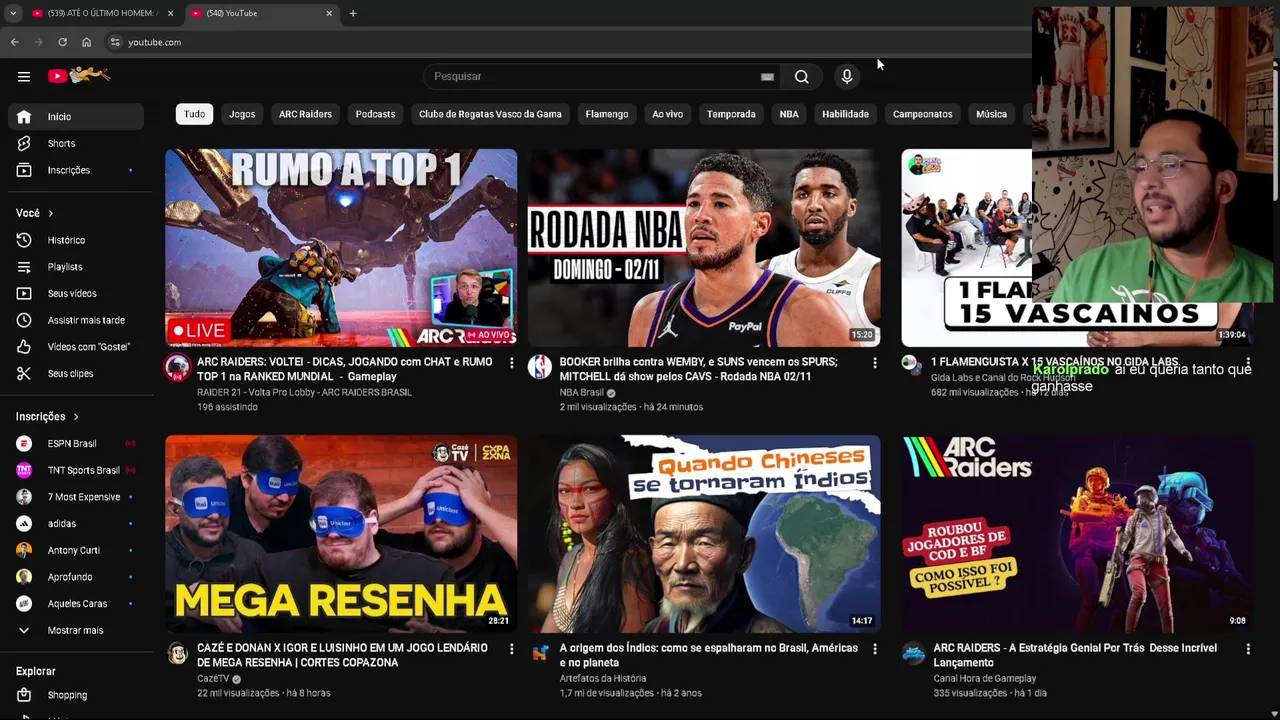Select the ARC Raiders filter chip
1280x720 pixels.
[305, 114]
